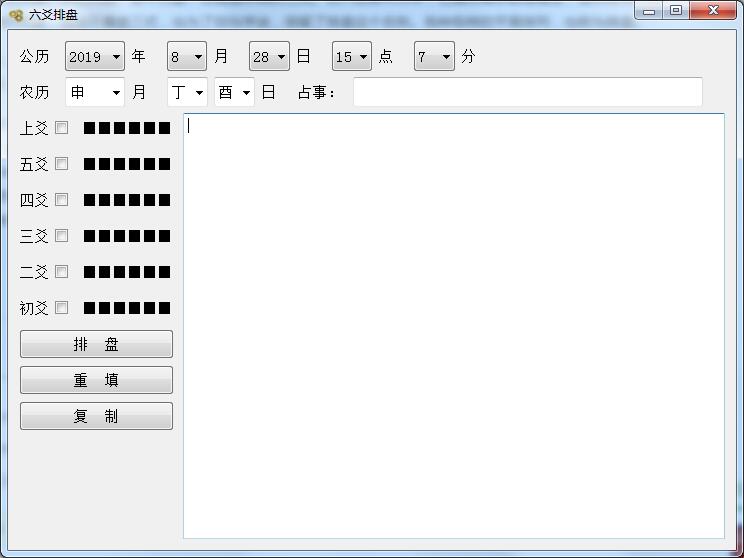Click the 复制 copy button
744x558 pixels.
tap(96, 416)
